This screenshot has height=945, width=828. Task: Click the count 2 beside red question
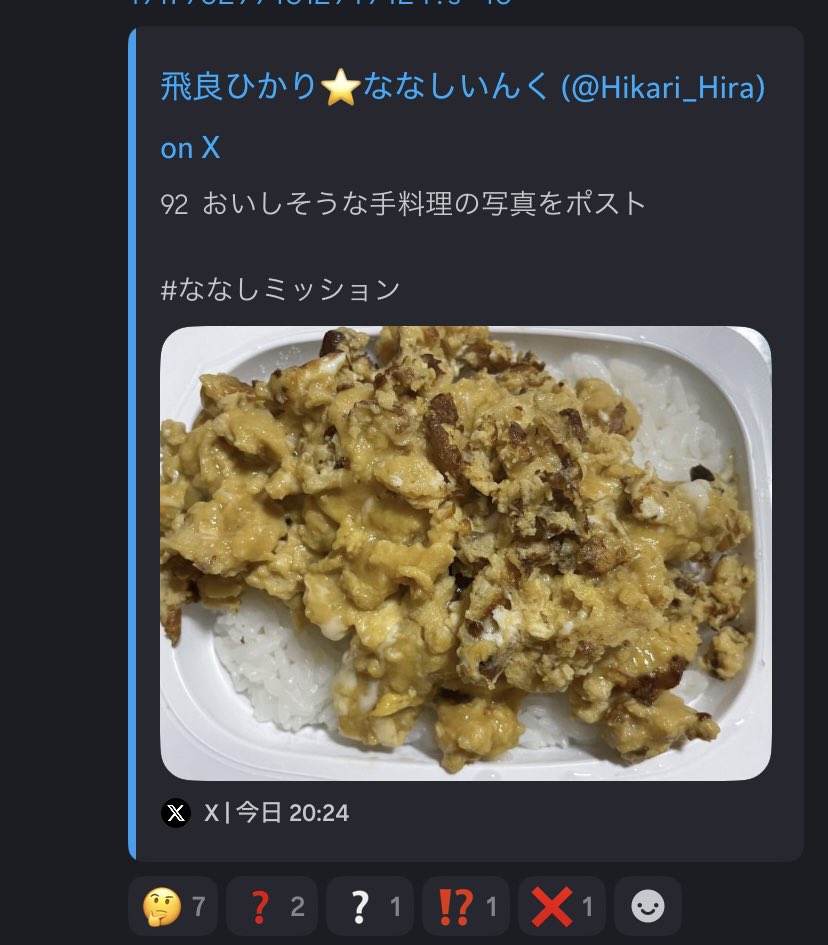297,906
